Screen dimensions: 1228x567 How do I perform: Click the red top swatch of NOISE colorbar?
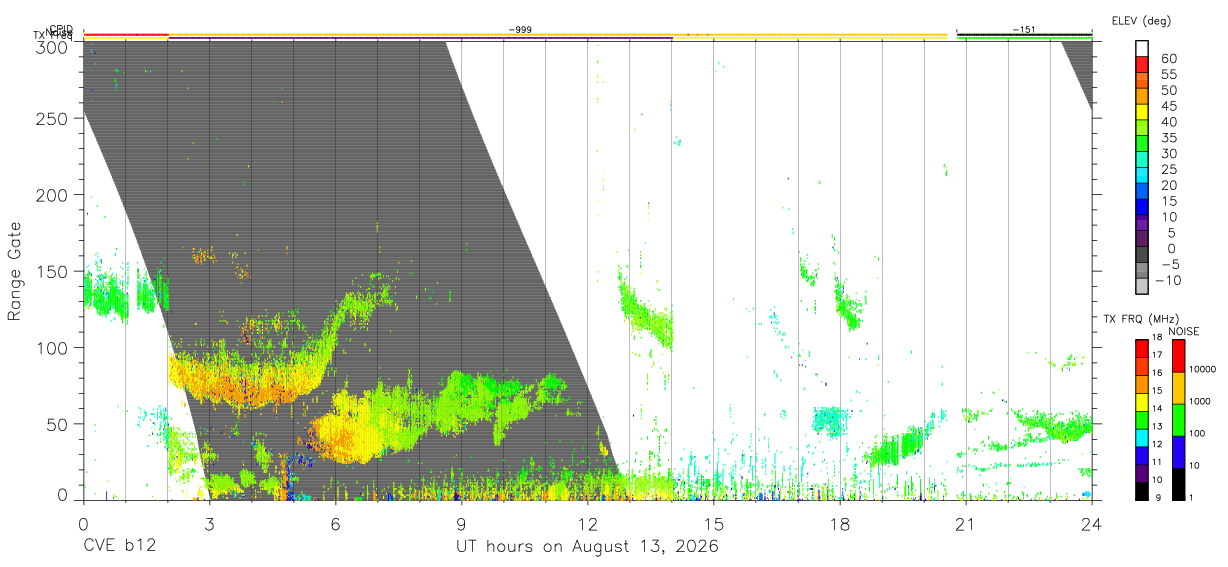point(1178,356)
